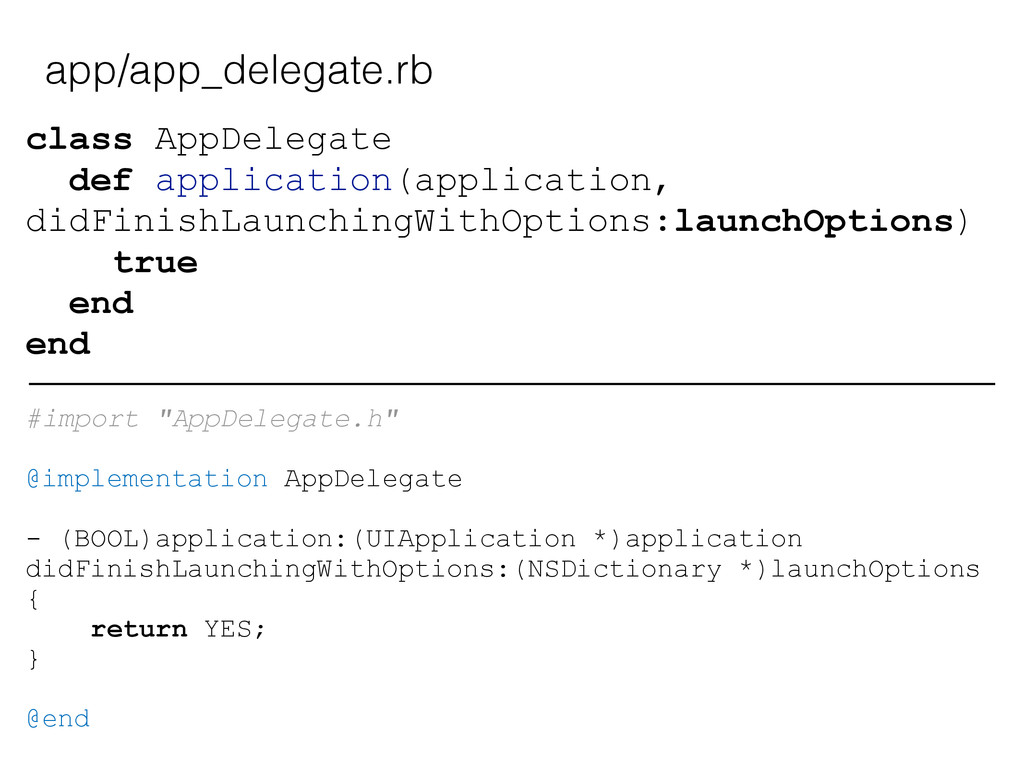
Task: Click the final unindented Ruby 'end' keyword
Action: coord(58,344)
